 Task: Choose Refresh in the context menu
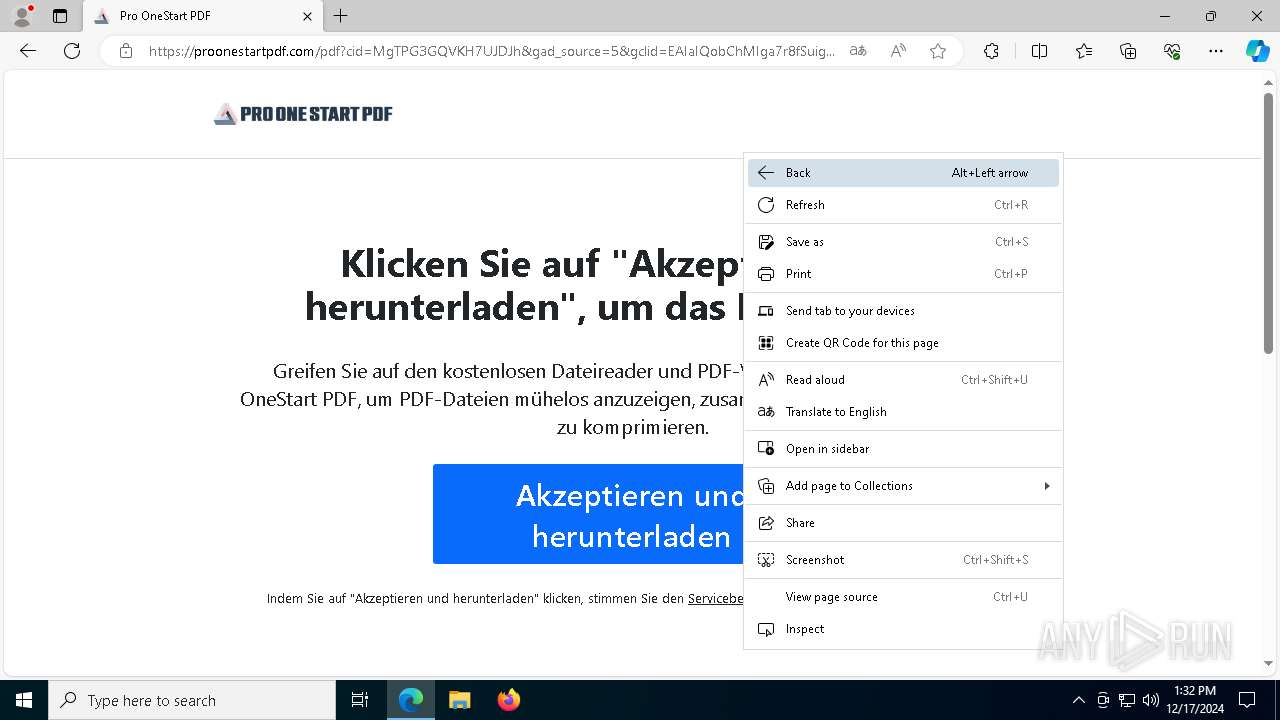(x=903, y=205)
